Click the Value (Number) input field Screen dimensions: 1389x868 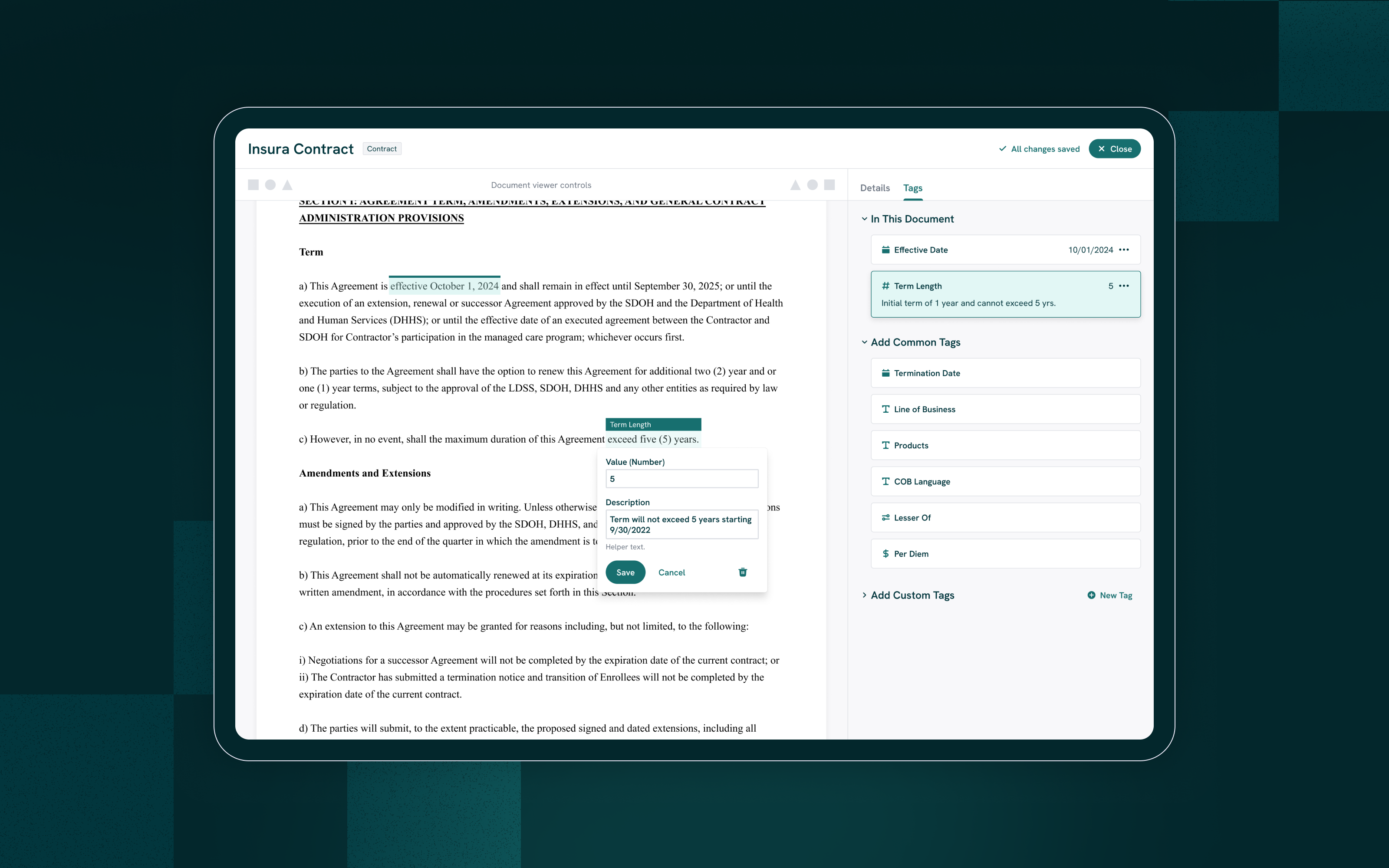click(x=681, y=479)
